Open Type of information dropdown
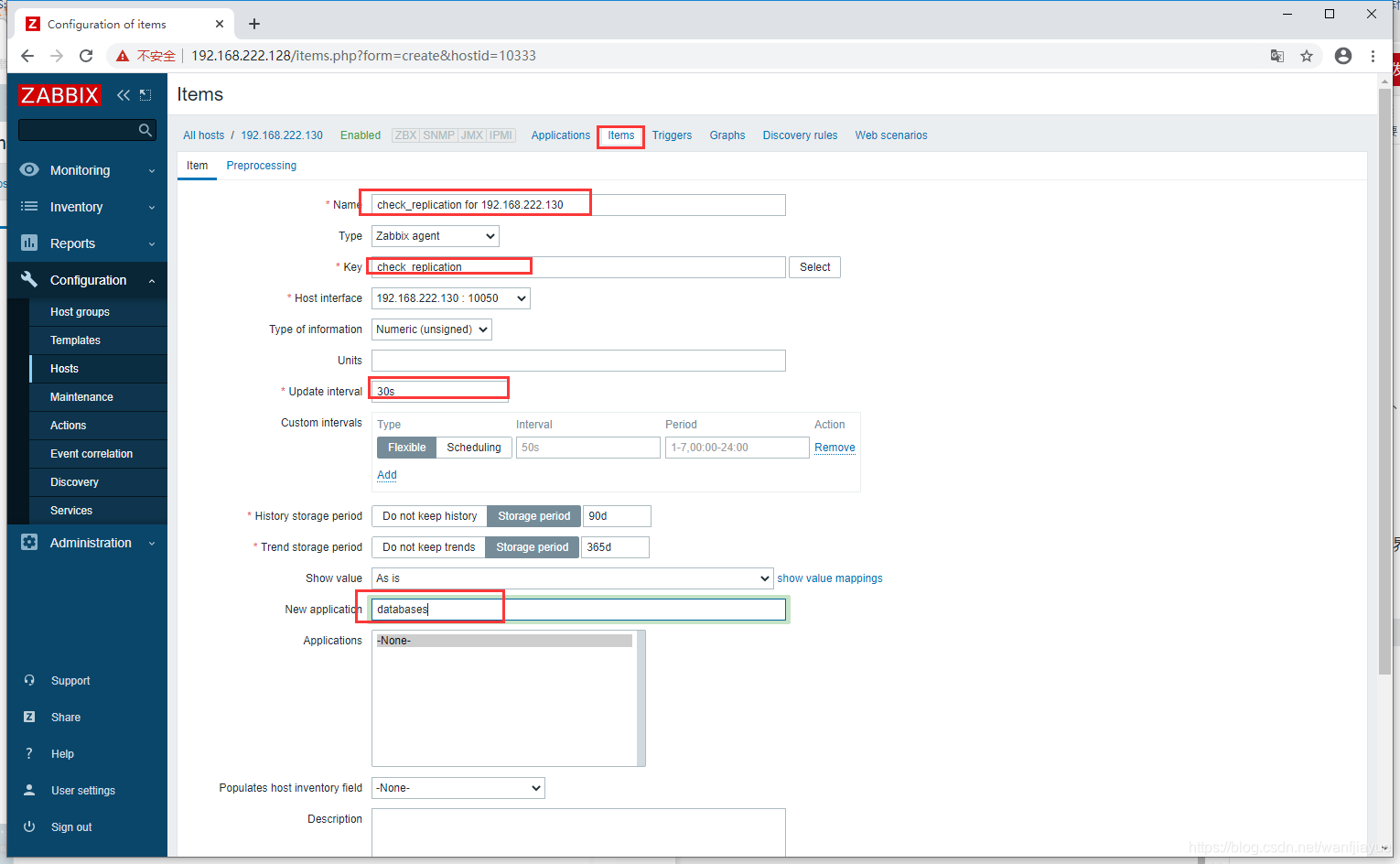 [432, 329]
